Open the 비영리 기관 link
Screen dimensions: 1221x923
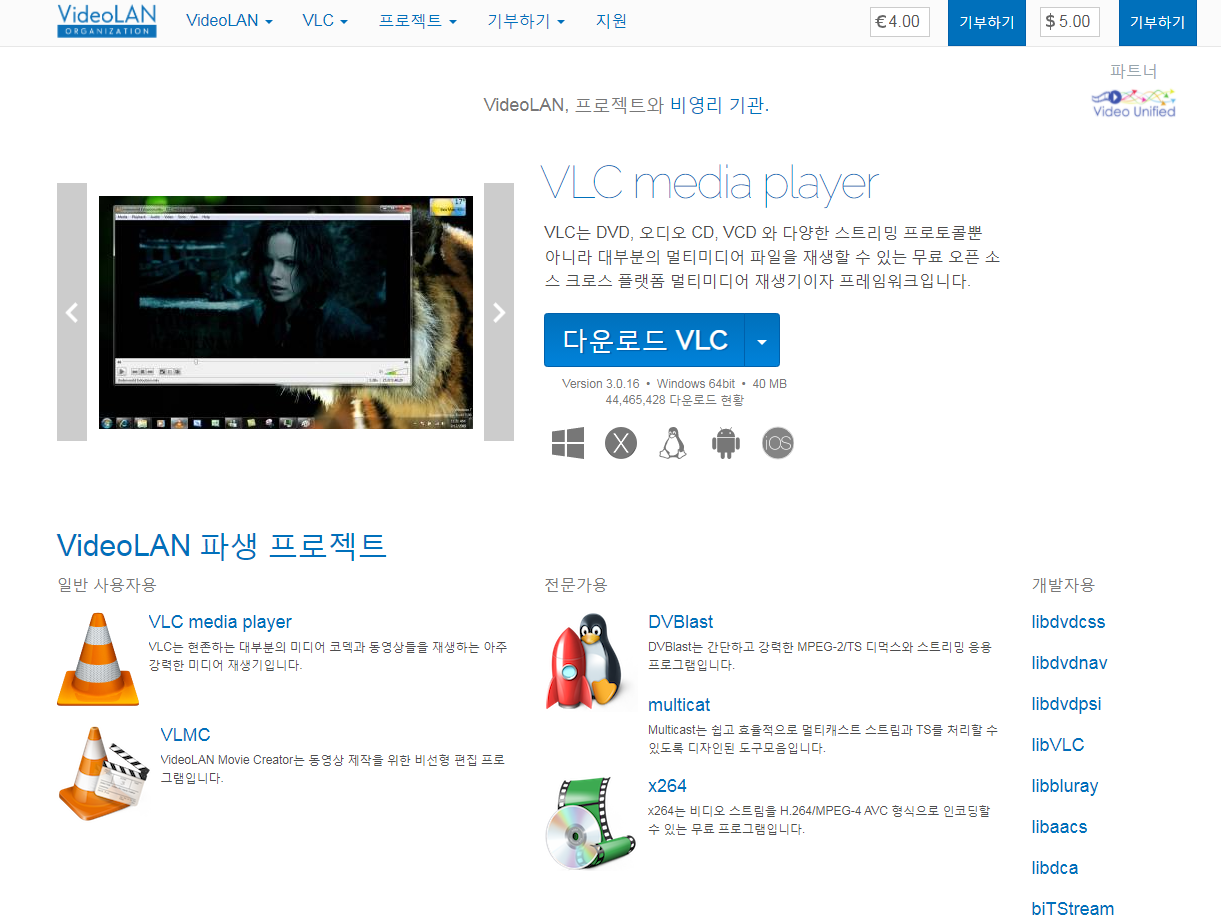[x=719, y=105]
